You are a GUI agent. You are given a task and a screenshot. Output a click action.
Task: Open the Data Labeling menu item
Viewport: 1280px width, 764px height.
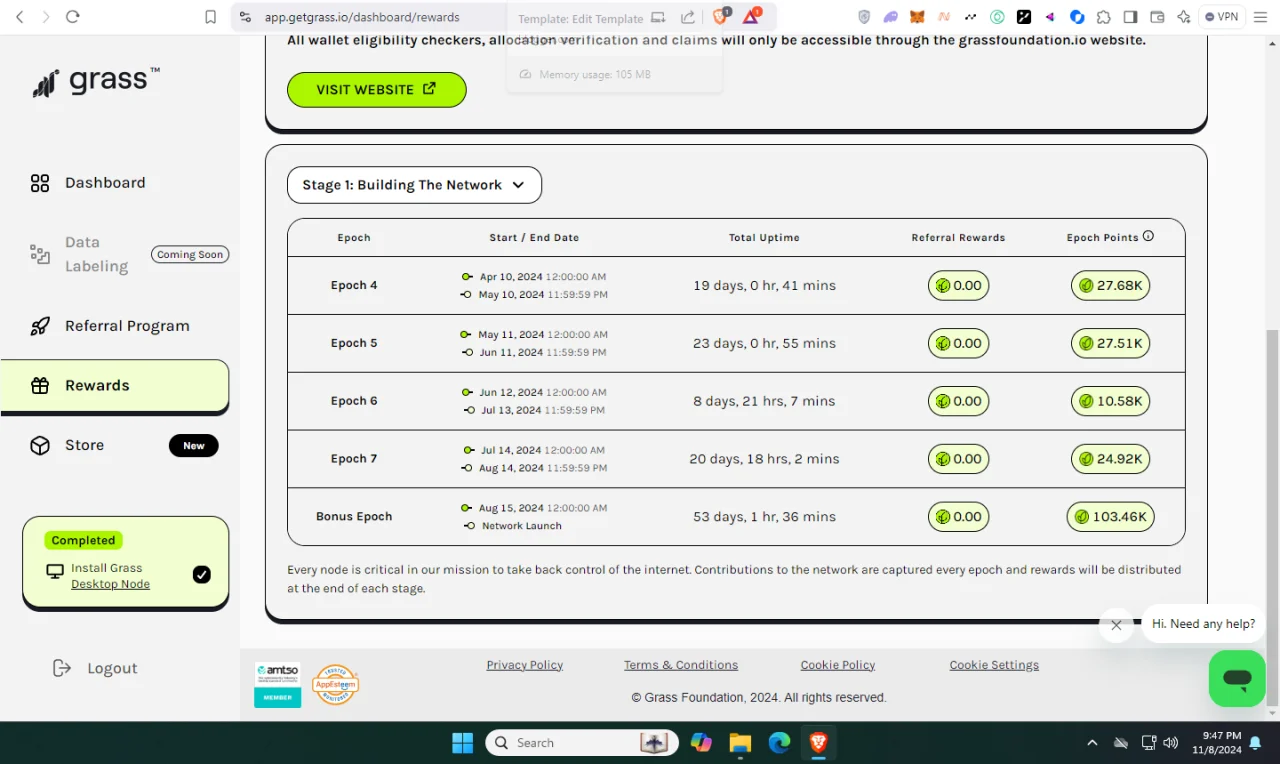click(x=97, y=254)
